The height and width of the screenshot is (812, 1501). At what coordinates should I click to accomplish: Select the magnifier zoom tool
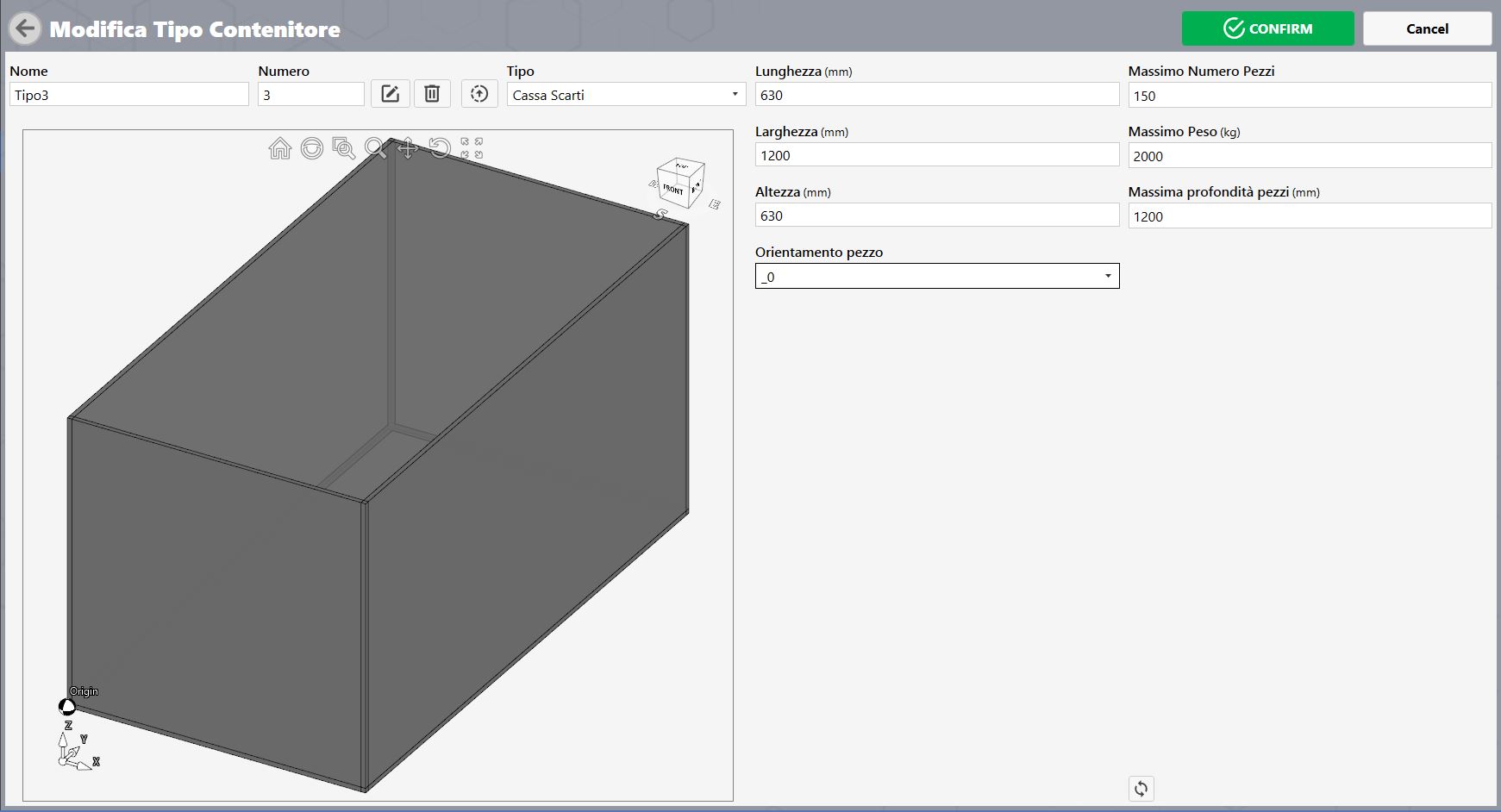pyautogui.click(x=376, y=148)
